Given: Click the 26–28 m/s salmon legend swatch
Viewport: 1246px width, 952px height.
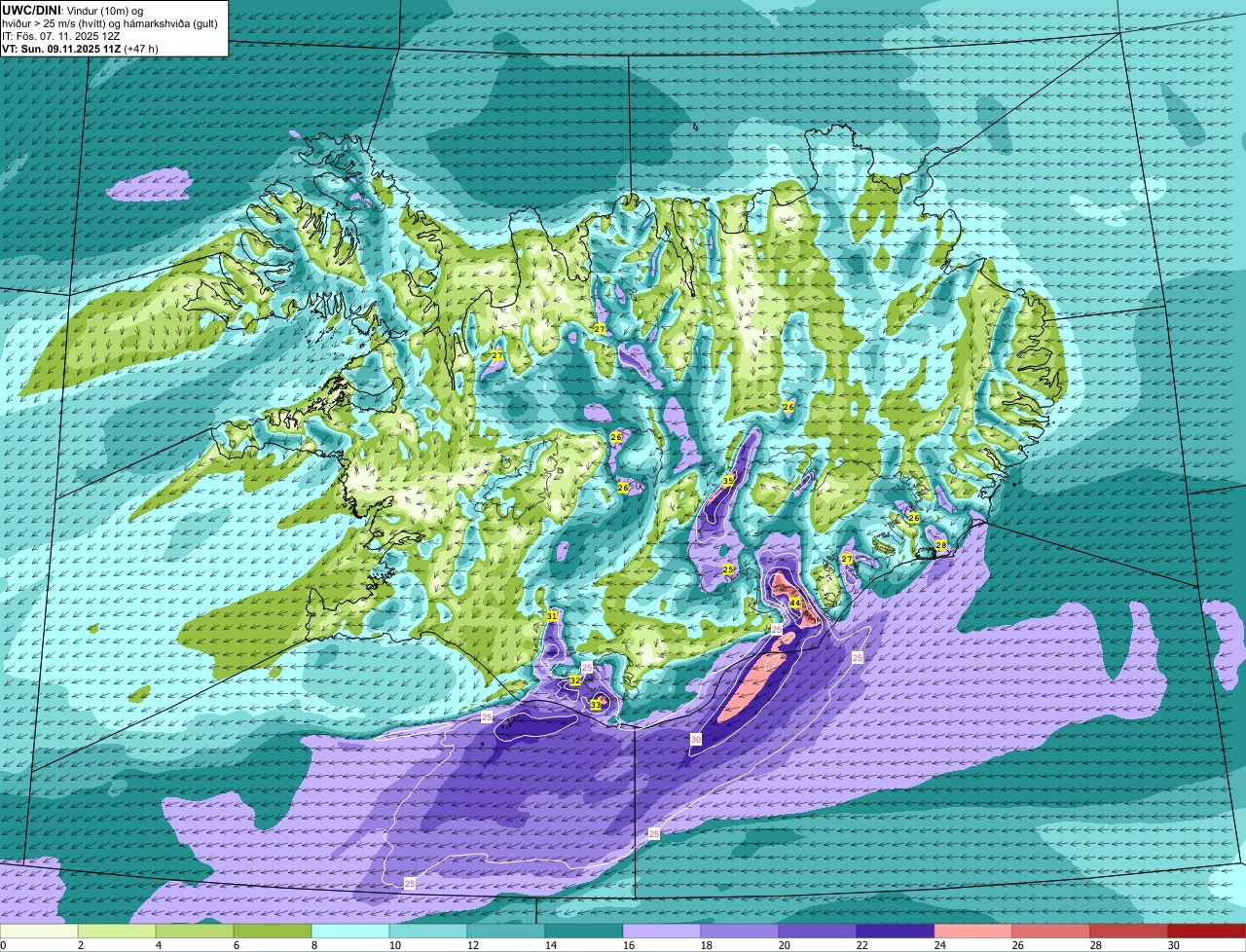Looking at the screenshot, I should tap(1051, 931).
